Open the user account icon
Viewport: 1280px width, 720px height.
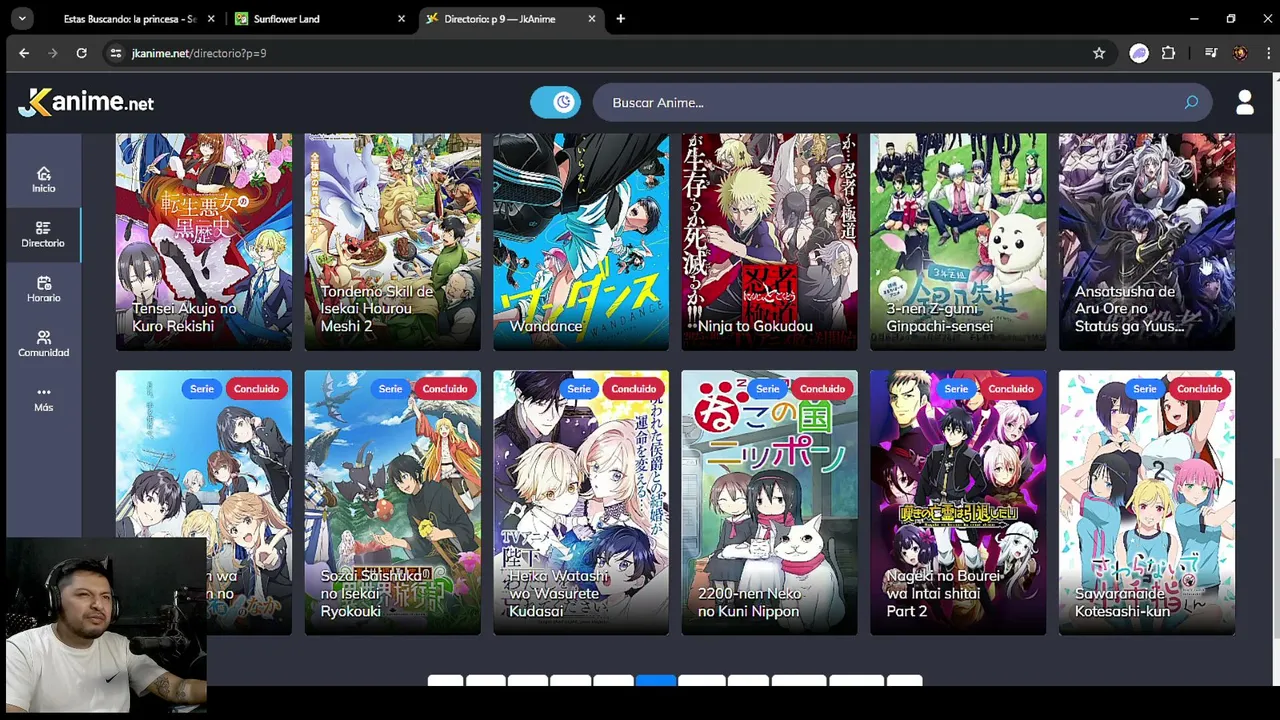[x=1245, y=102]
